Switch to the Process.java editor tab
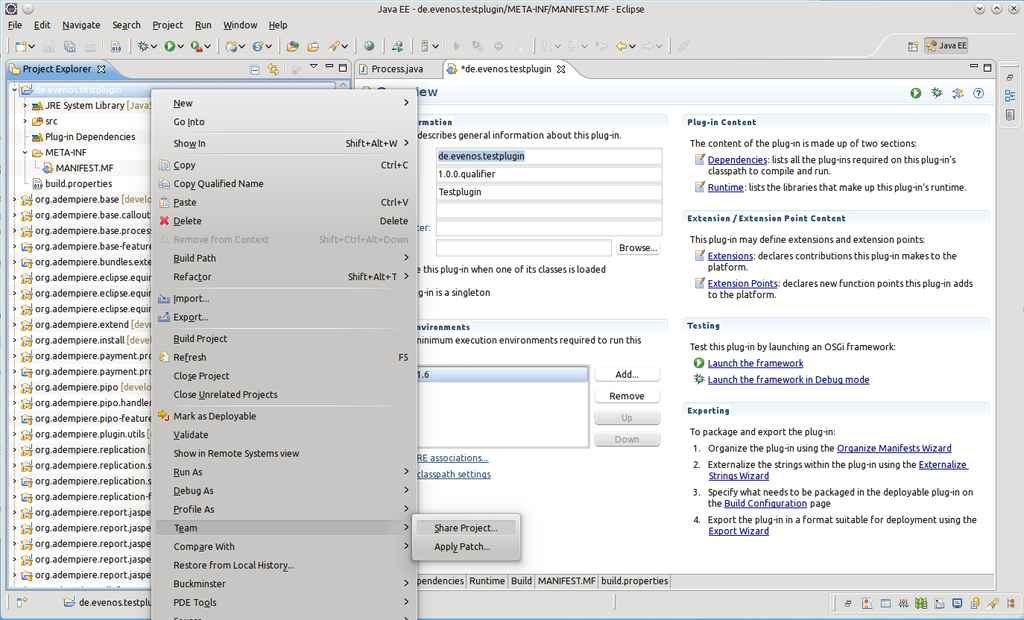 tap(396, 69)
